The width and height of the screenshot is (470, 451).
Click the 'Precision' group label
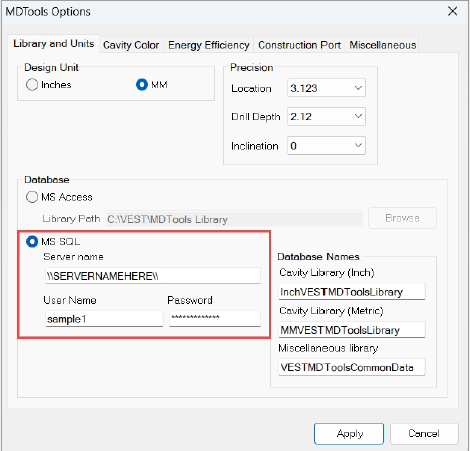point(252,67)
